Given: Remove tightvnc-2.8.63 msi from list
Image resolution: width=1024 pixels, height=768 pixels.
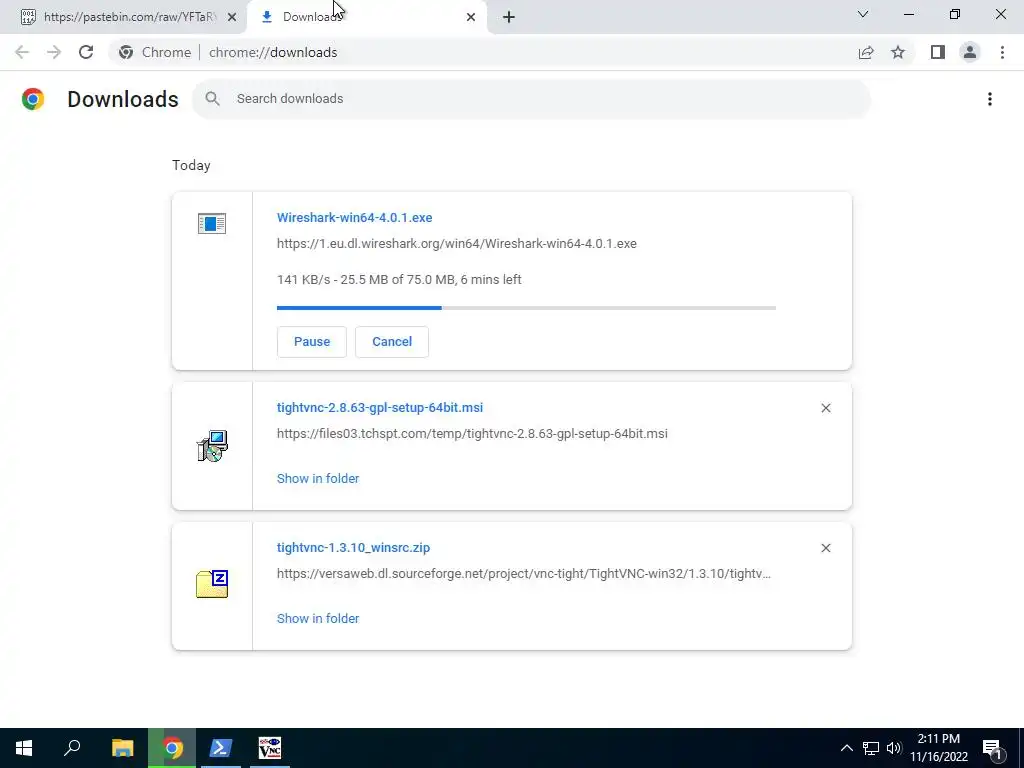Looking at the screenshot, I should coord(826,408).
